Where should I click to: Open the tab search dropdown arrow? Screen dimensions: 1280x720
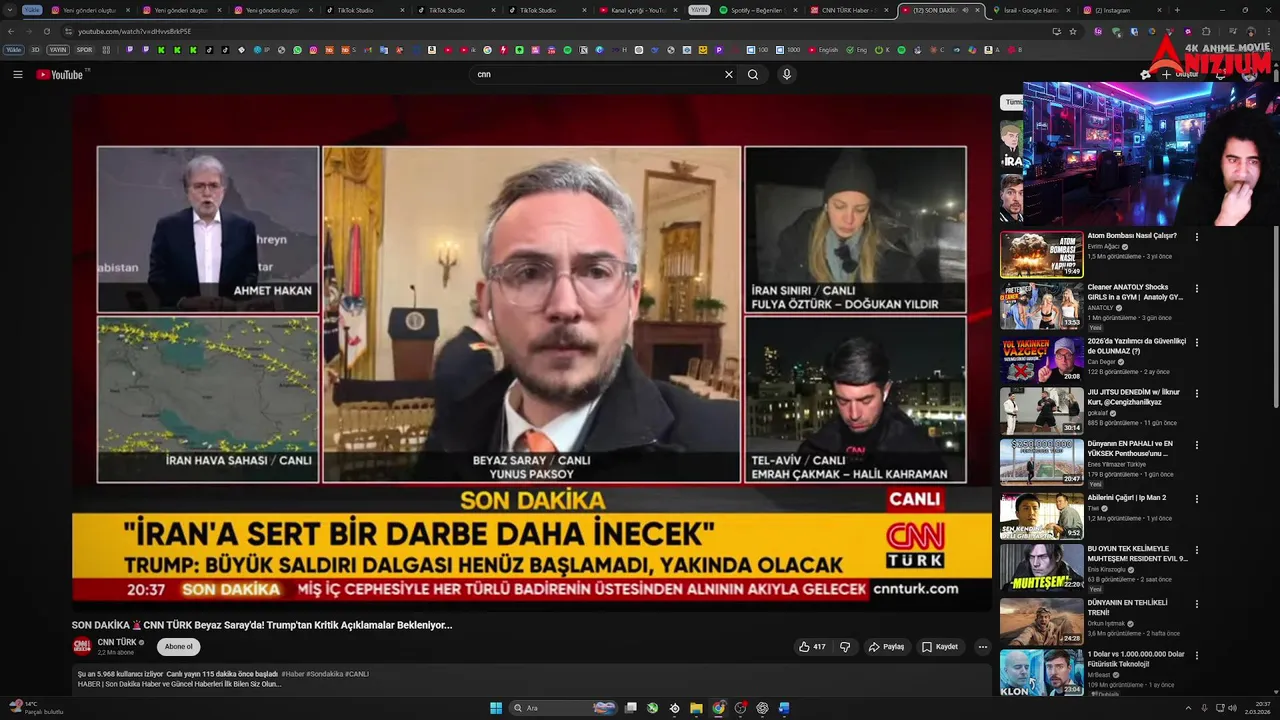point(10,10)
